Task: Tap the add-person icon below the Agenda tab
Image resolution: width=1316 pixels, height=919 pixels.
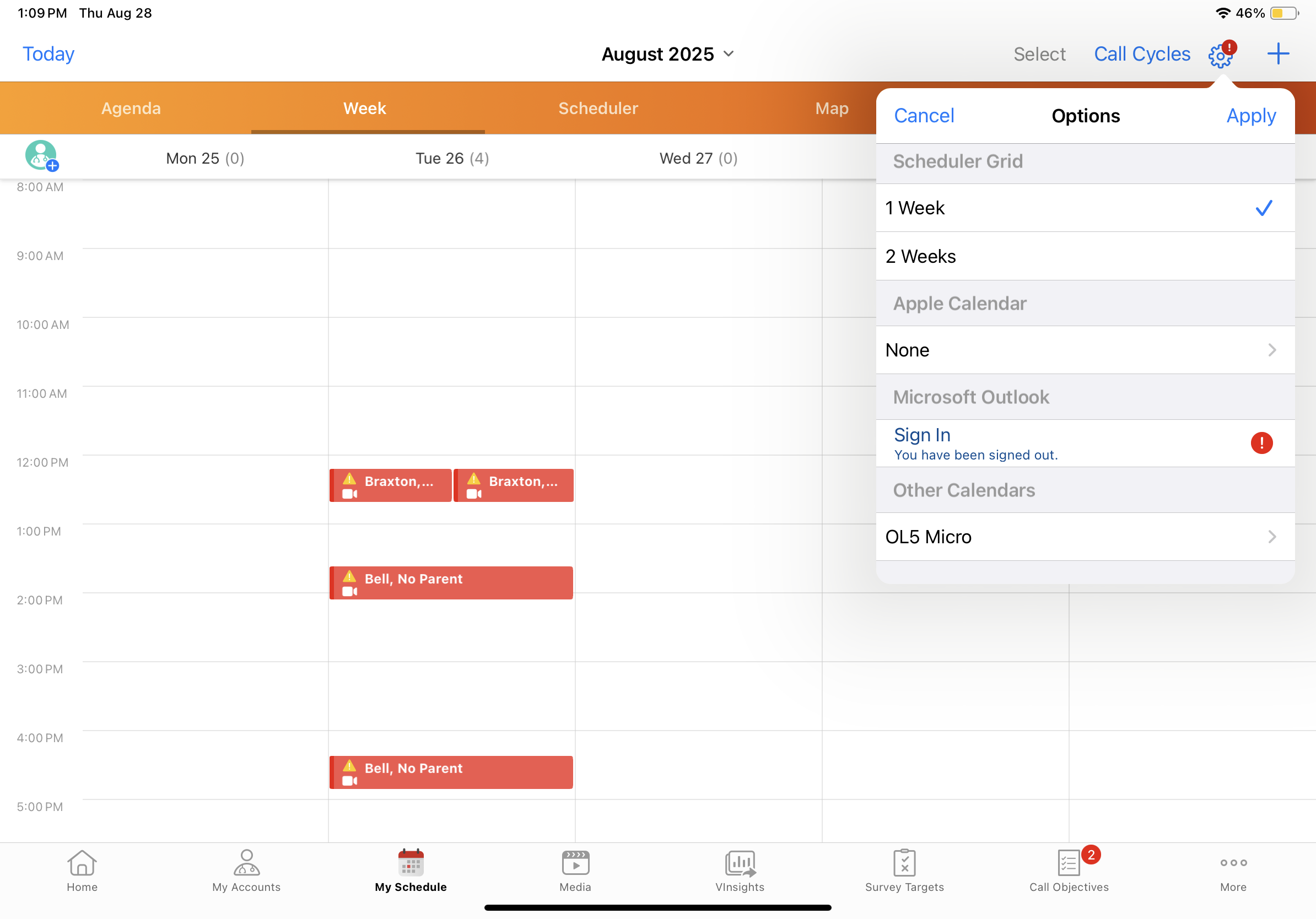Action: [x=41, y=155]
